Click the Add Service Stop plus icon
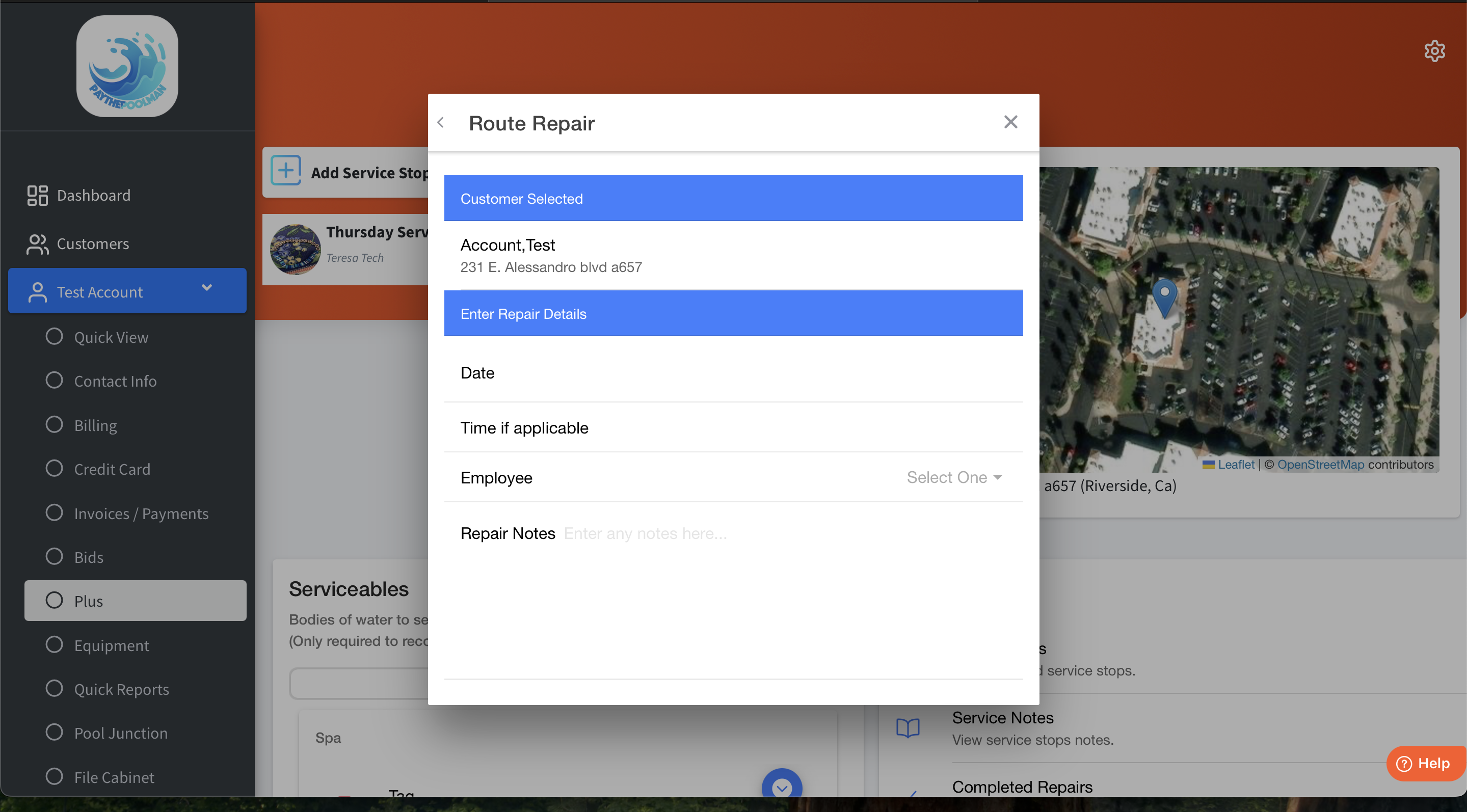The width and height of the screenshot is (1467, 812). click(286, 171)
